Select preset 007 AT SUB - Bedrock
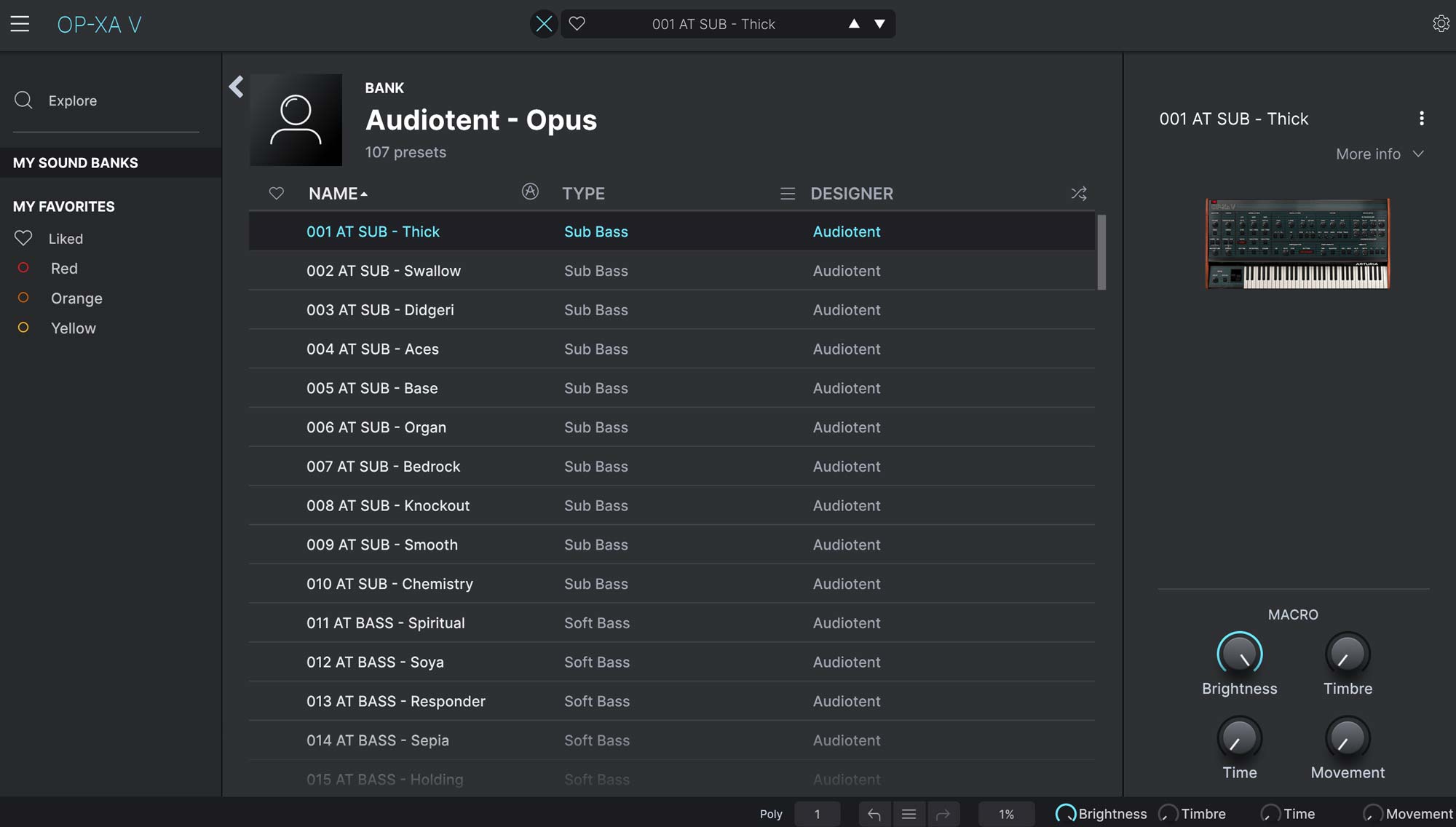Viewport: 1456px width, 827px height. (383, 467)
